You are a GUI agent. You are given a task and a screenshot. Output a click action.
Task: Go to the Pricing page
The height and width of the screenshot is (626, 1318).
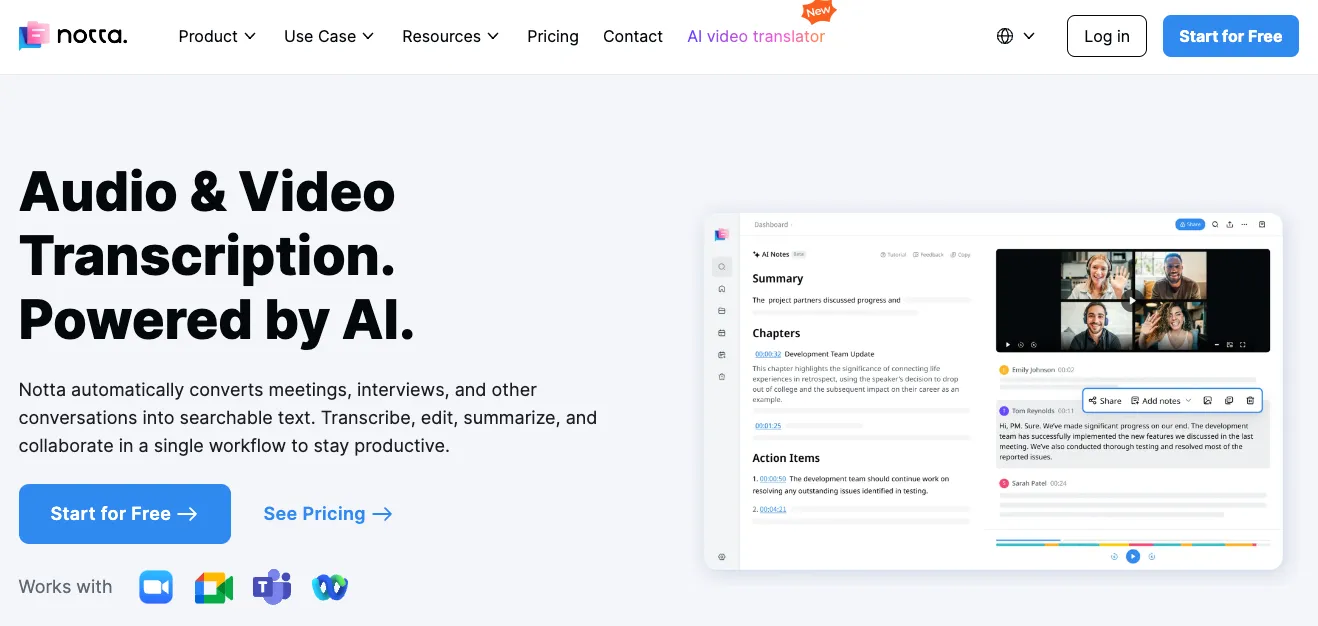[x=553, y=36]
